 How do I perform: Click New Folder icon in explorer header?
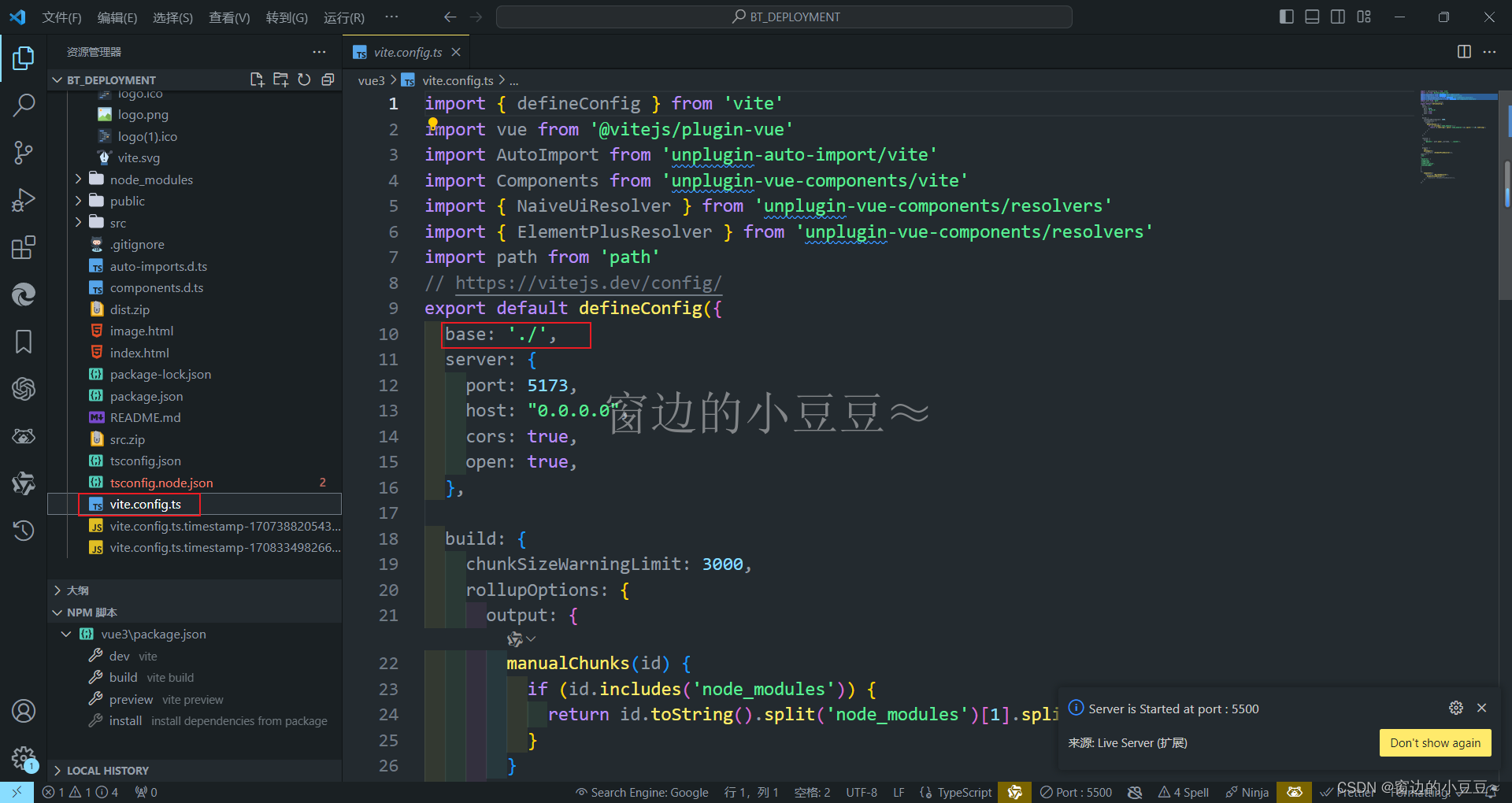point(280,80)
